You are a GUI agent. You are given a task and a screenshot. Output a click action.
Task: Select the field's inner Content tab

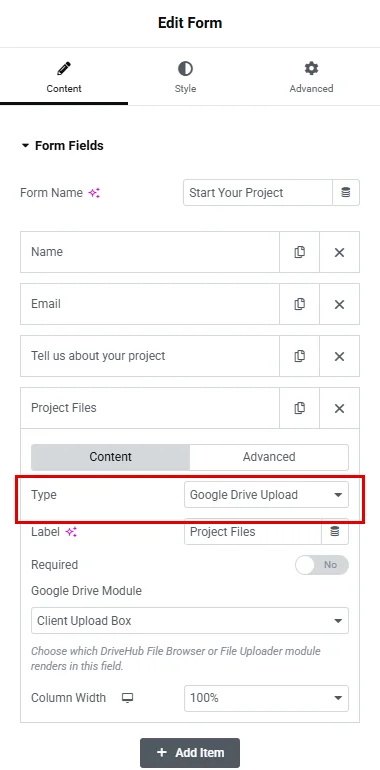click(110, 457)
